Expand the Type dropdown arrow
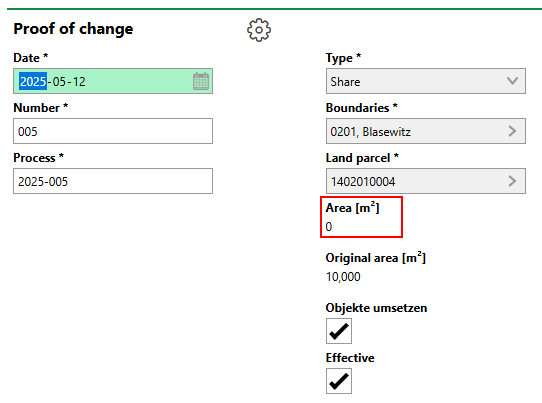 (x=512, y=81)
